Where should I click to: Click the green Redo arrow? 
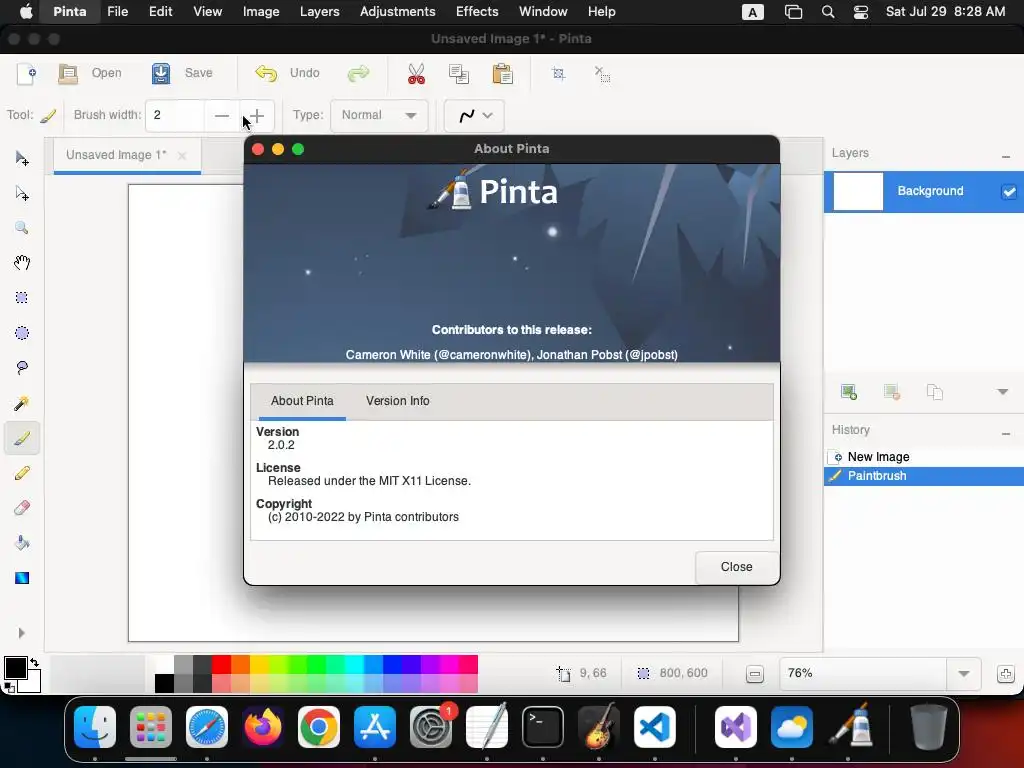(x=358, y=73)
